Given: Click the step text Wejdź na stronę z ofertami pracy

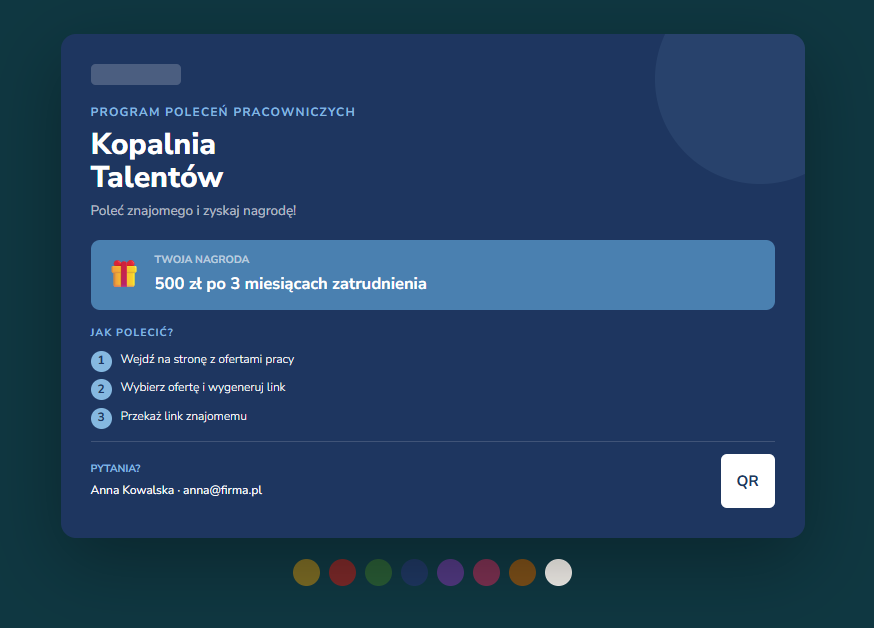Looking at the screenshot, I should pyautogui.click(x=207, y=359).
